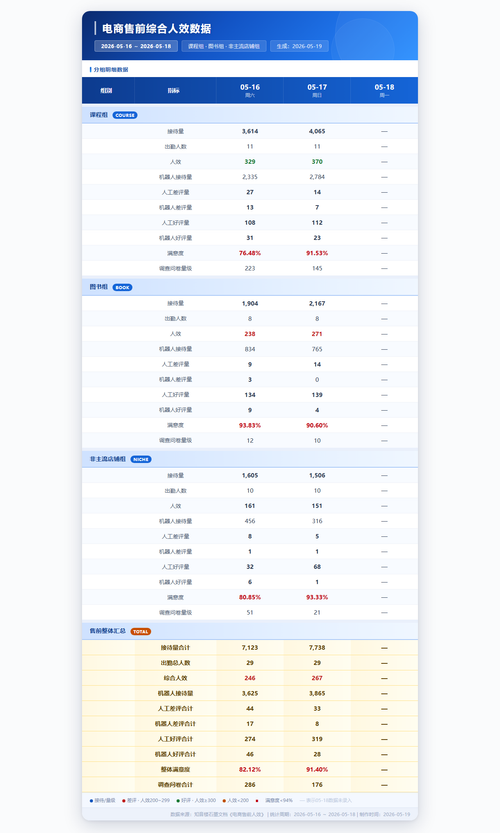Click the total value 3,625
Screen dimensions: 500x833
[x=250, y=693]
